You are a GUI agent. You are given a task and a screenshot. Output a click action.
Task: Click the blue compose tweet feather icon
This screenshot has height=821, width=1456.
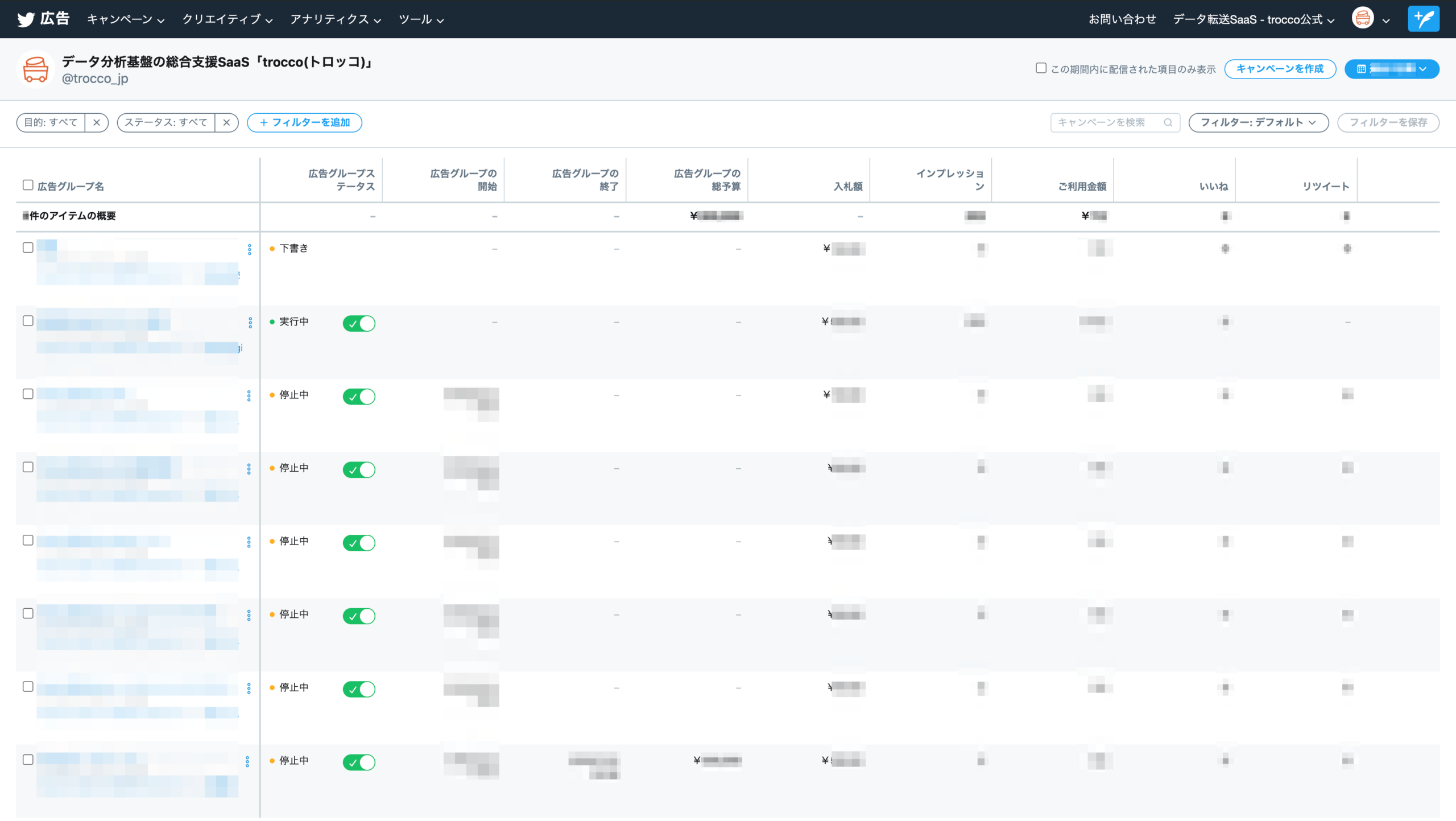coord(1424,18)
